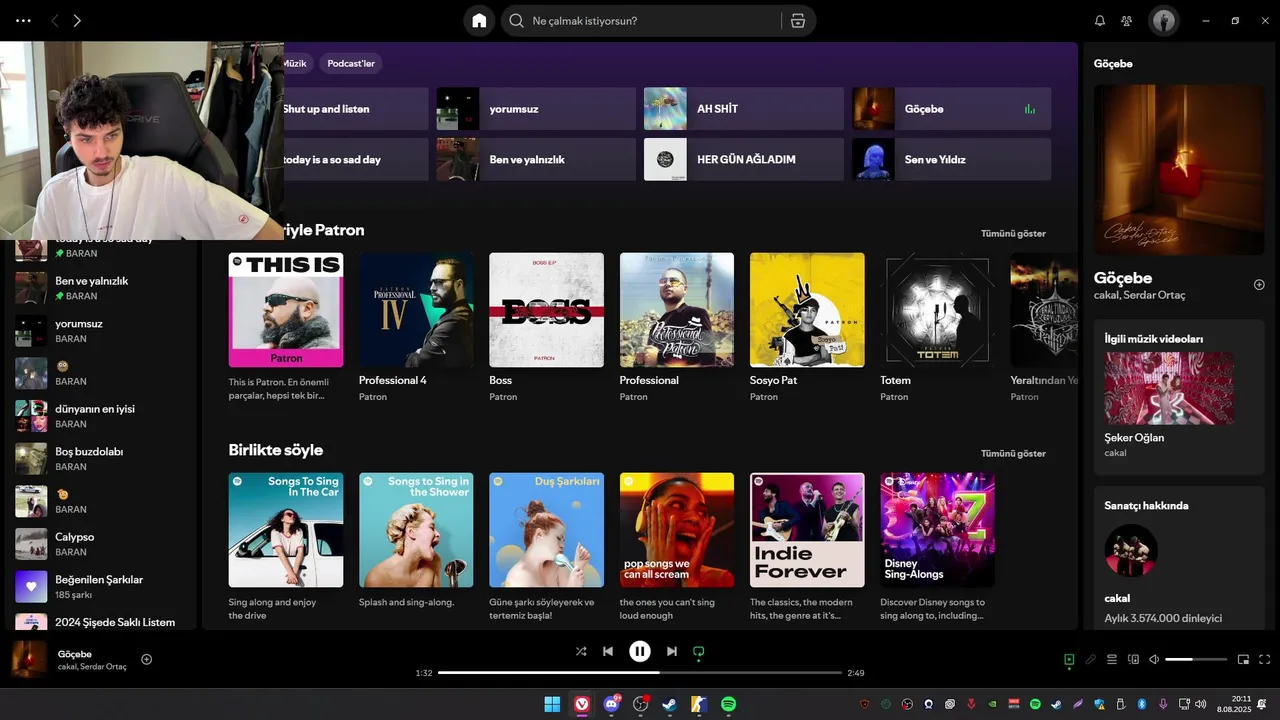Screen dimensions: 1280x720
Task: Open the Browse icon in search bar
Action: (797, 21)
